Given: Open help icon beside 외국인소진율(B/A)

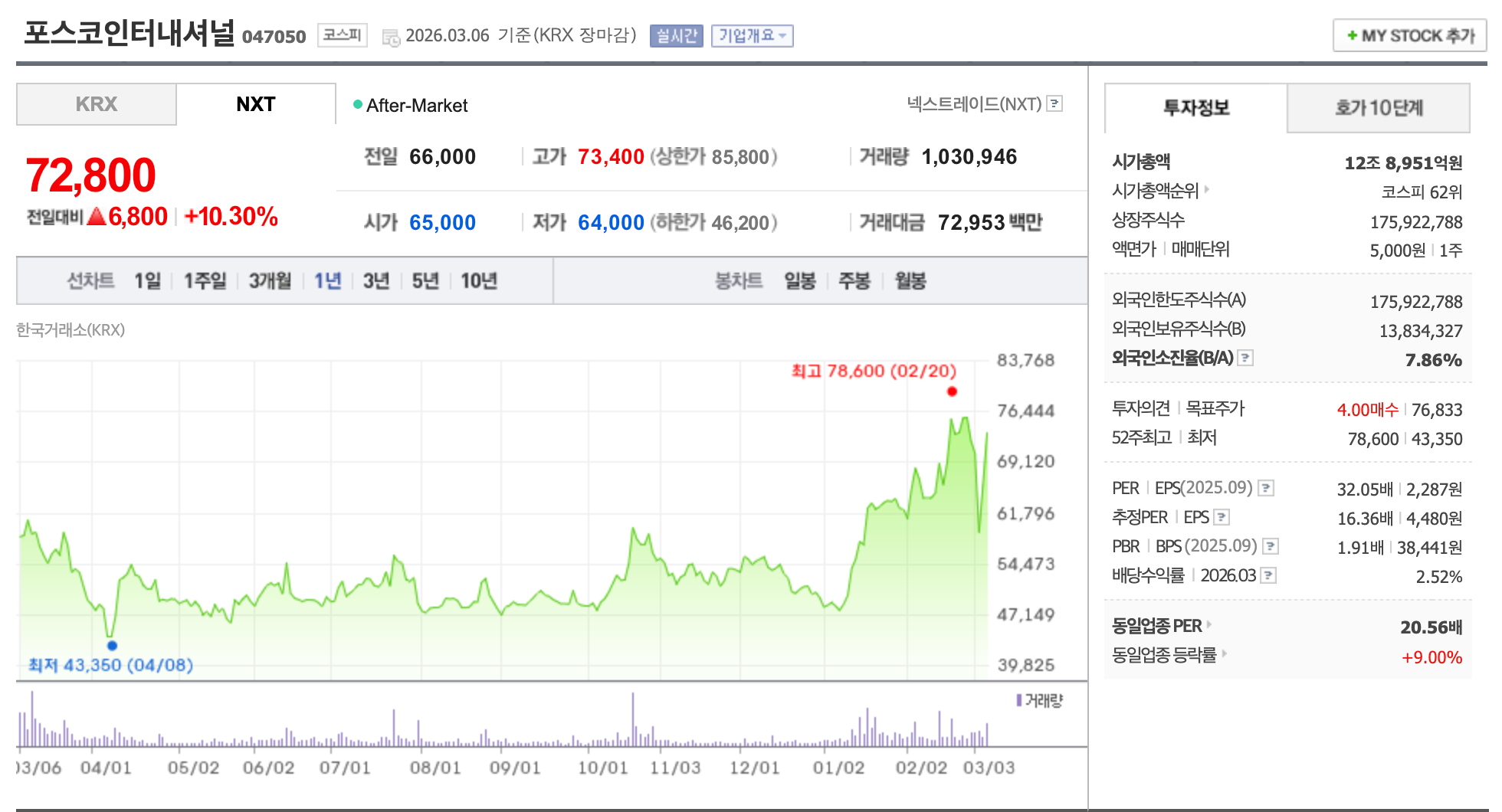Looking at the screenshot, I should [1245, 358].
